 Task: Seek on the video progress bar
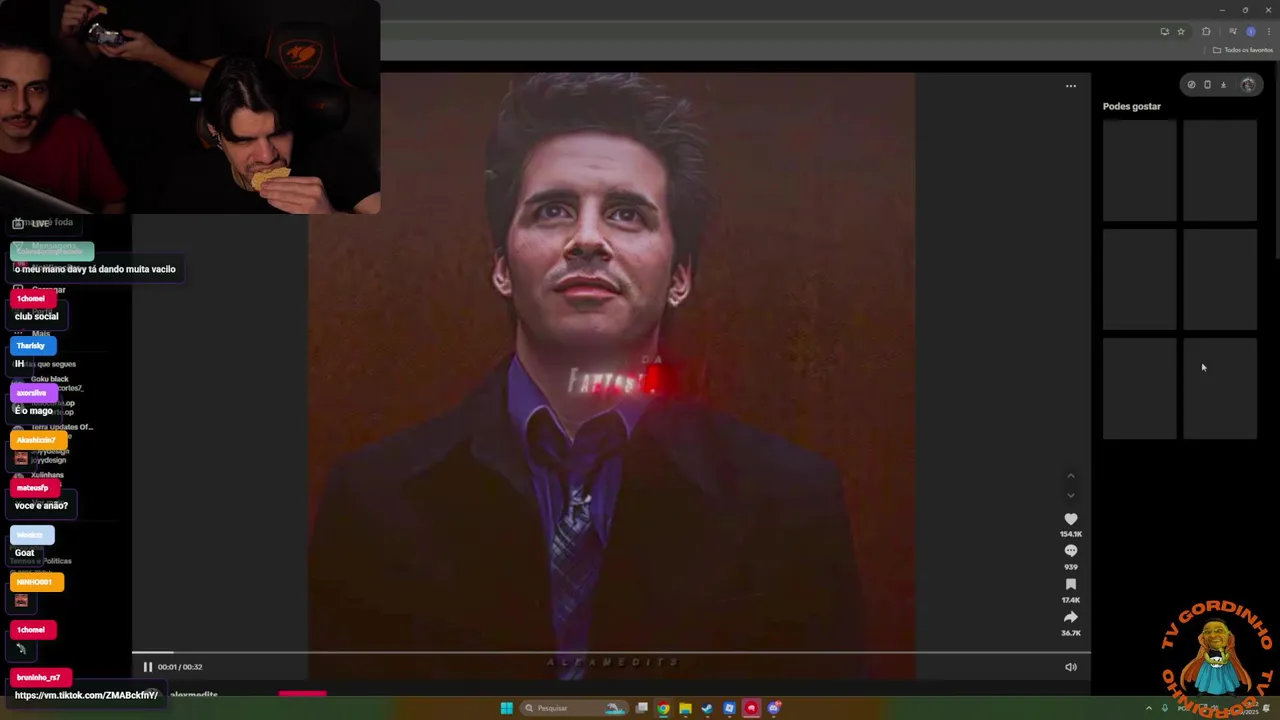[x=611, y=653]
